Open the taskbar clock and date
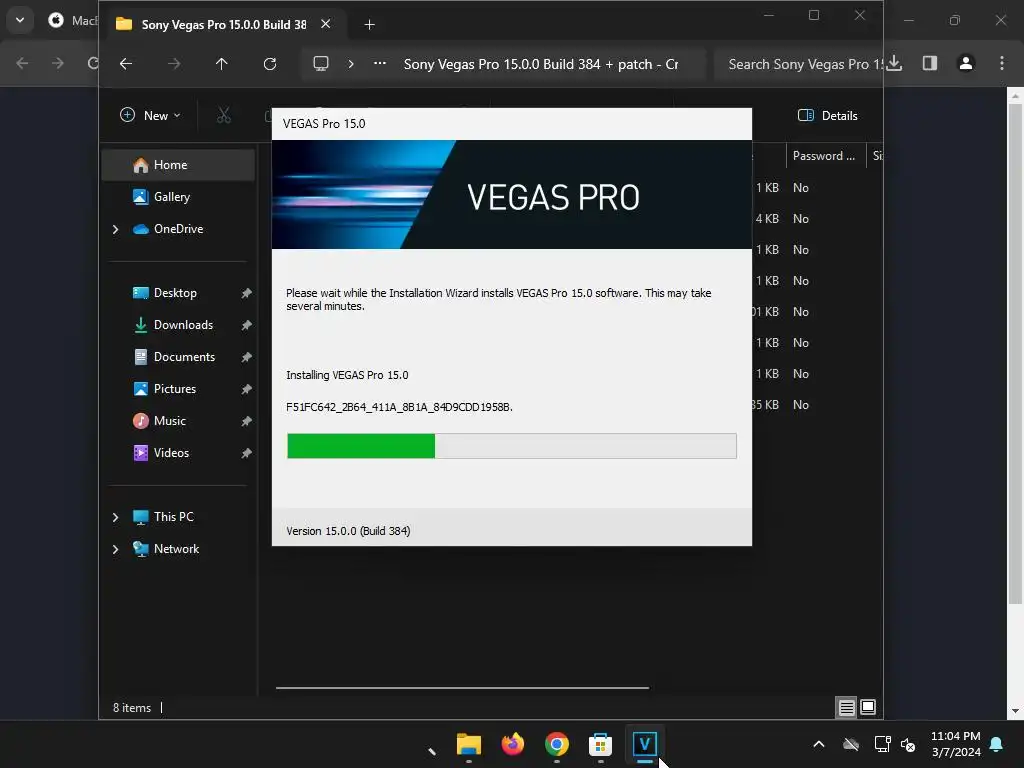The image size is (1024, 768). [955, 744]
